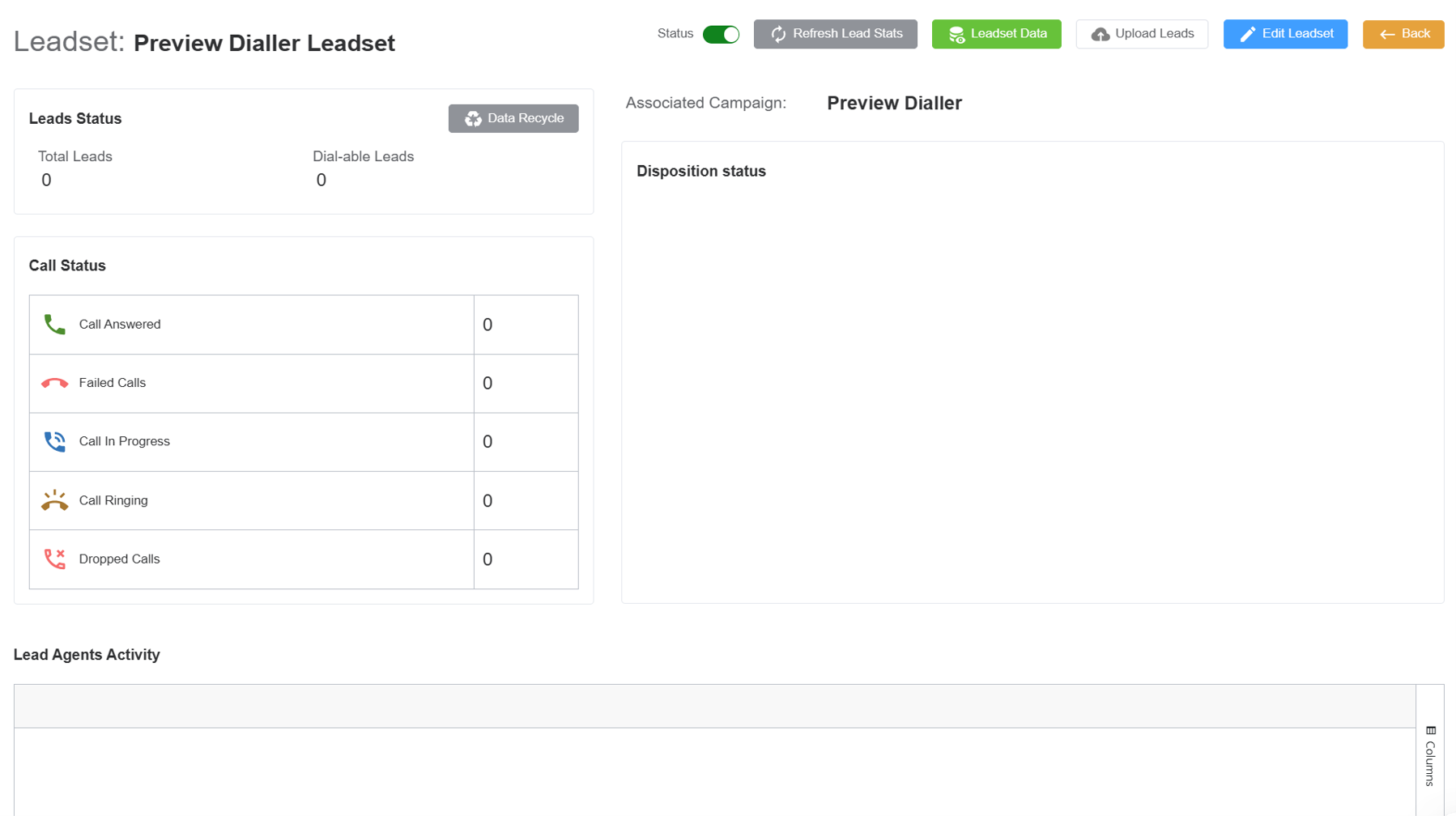Image resolution: width=1456 pixels, height=816 pixels.
Task: Click the red Failed Calls handset icon
Action: click(x=54, y=383)
